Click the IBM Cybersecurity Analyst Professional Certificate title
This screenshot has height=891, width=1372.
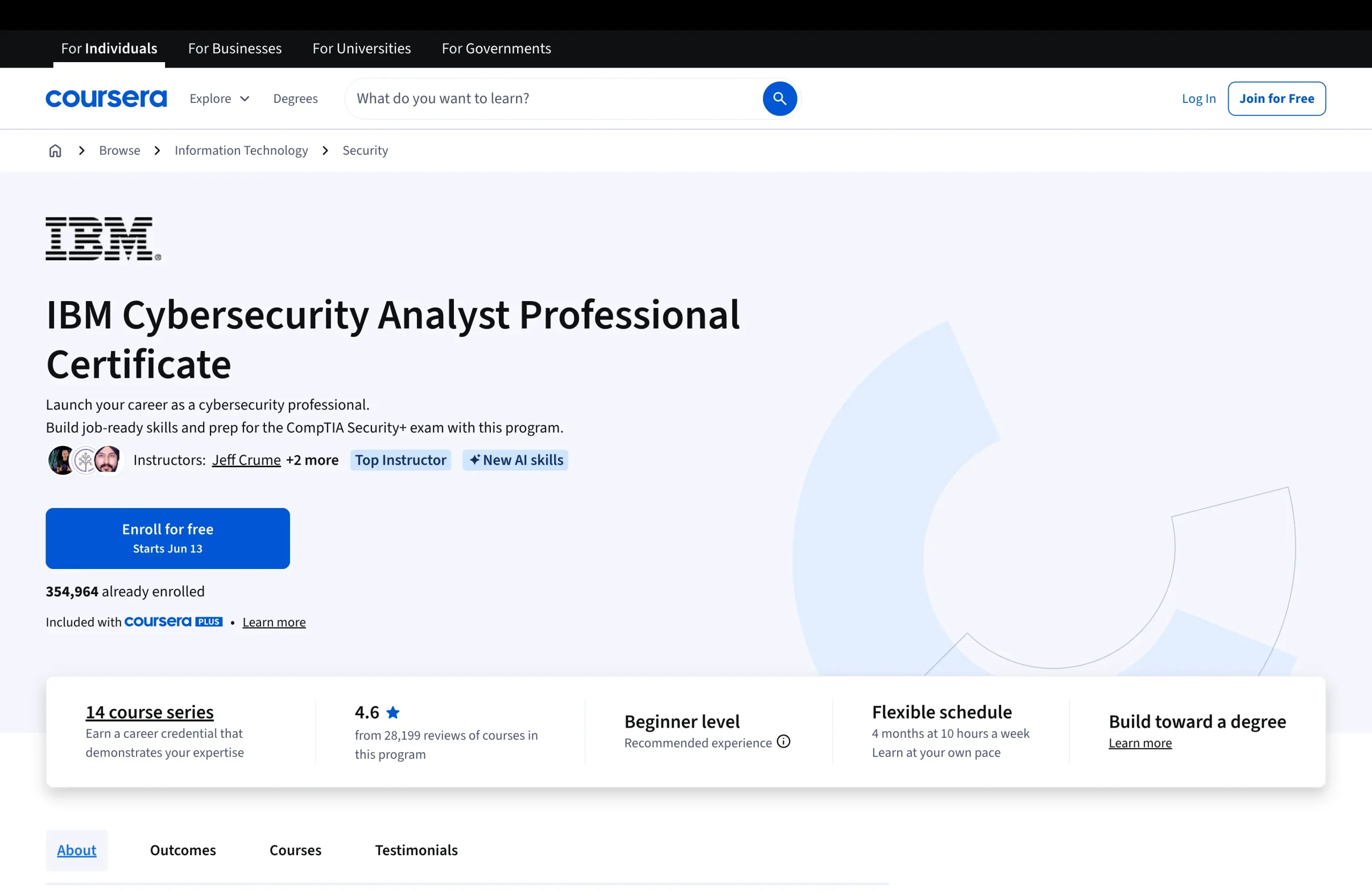click(x=393, y=340)
